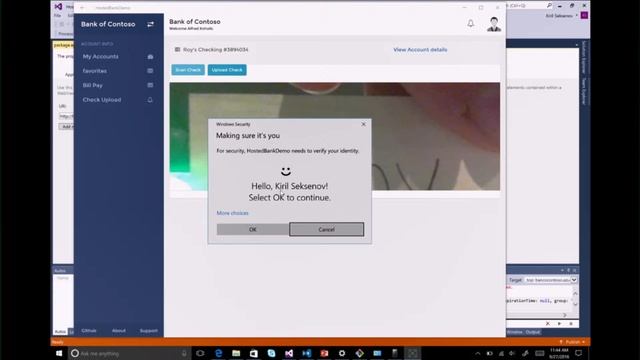Open Favorites in the sidebar
Image resolution: width=640 pixels, height=360 pixels.
[x=95, y=71]
